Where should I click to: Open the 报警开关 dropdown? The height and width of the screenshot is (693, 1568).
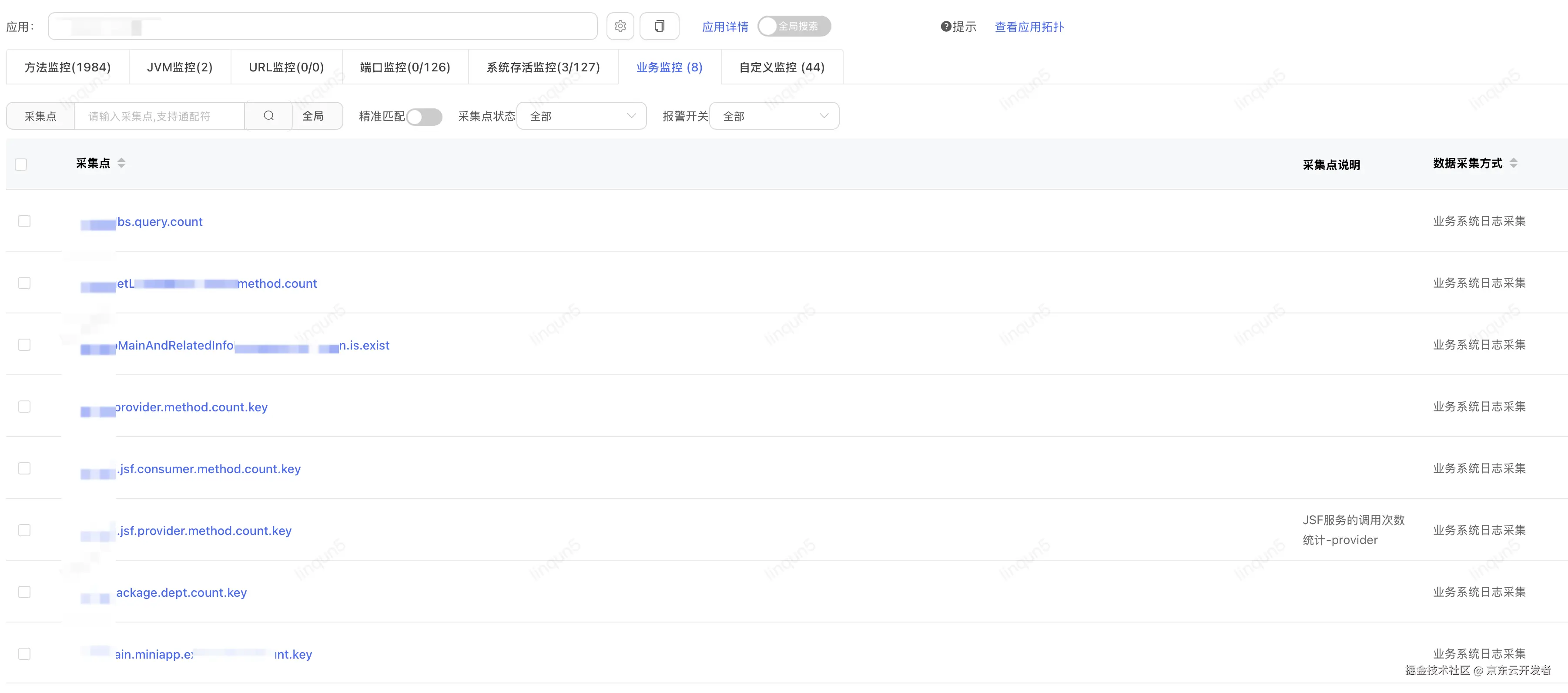point(774,116)
